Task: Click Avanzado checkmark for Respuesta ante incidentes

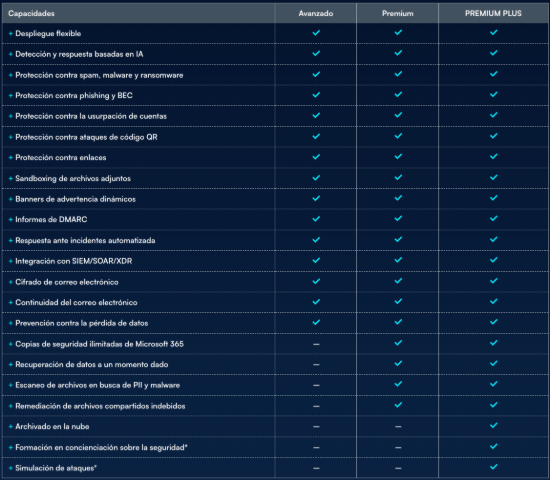Action: click(x=316, y=240)
